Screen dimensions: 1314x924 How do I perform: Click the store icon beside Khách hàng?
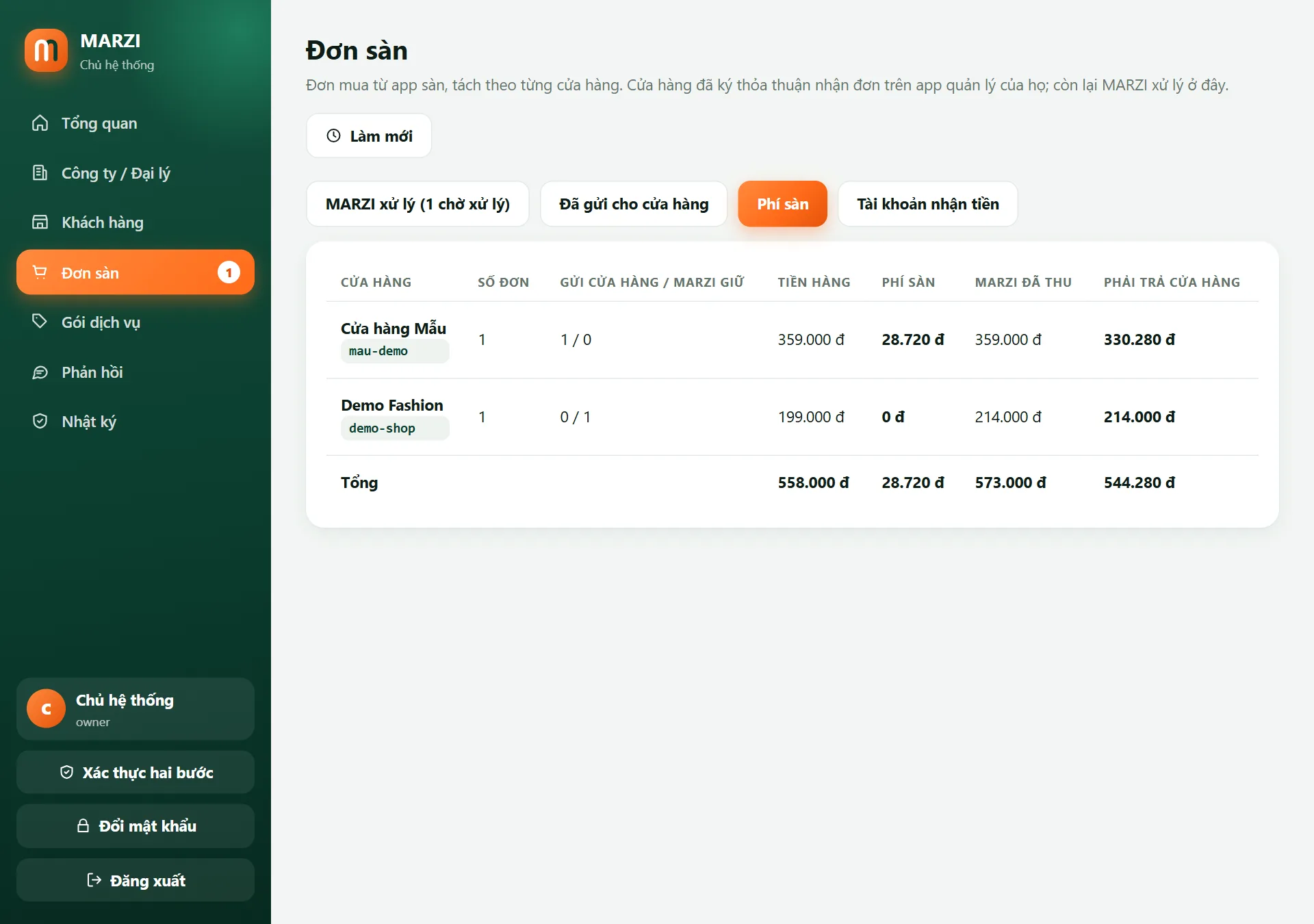[x=40, y=222]
